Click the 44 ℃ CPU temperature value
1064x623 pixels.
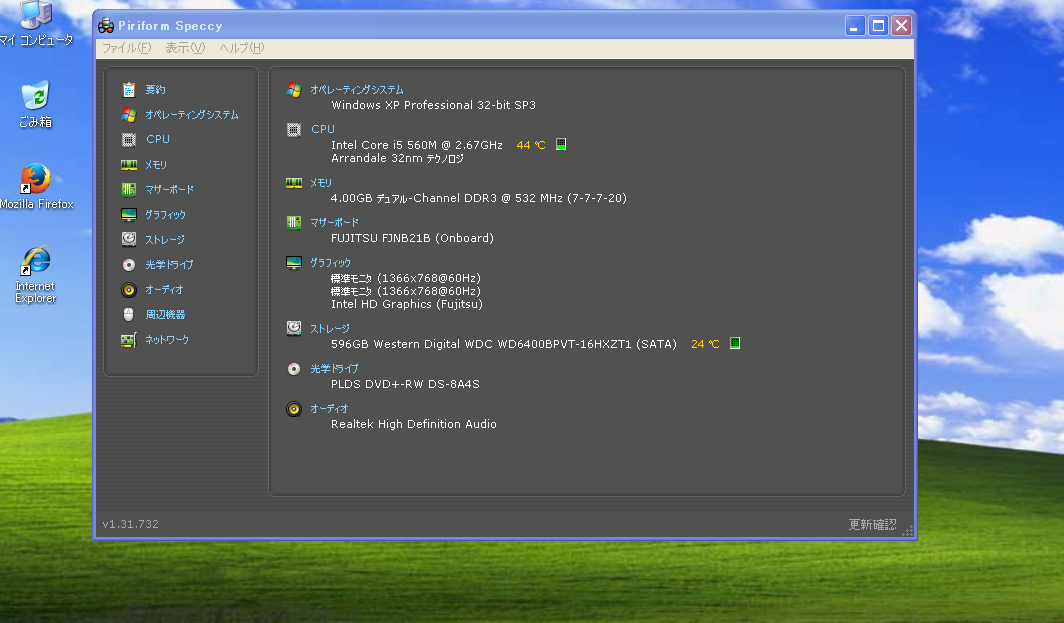click(x=531, y=145)
